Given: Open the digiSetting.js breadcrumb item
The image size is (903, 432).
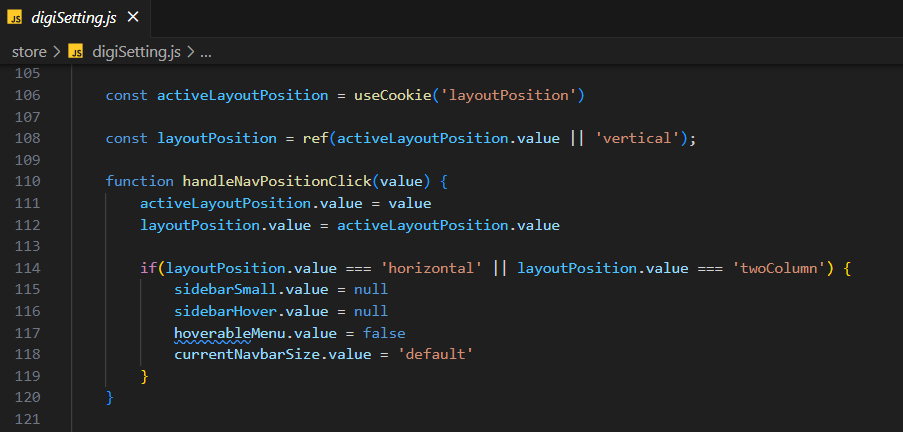Looking at the screenshot, I should pos(136,51).
